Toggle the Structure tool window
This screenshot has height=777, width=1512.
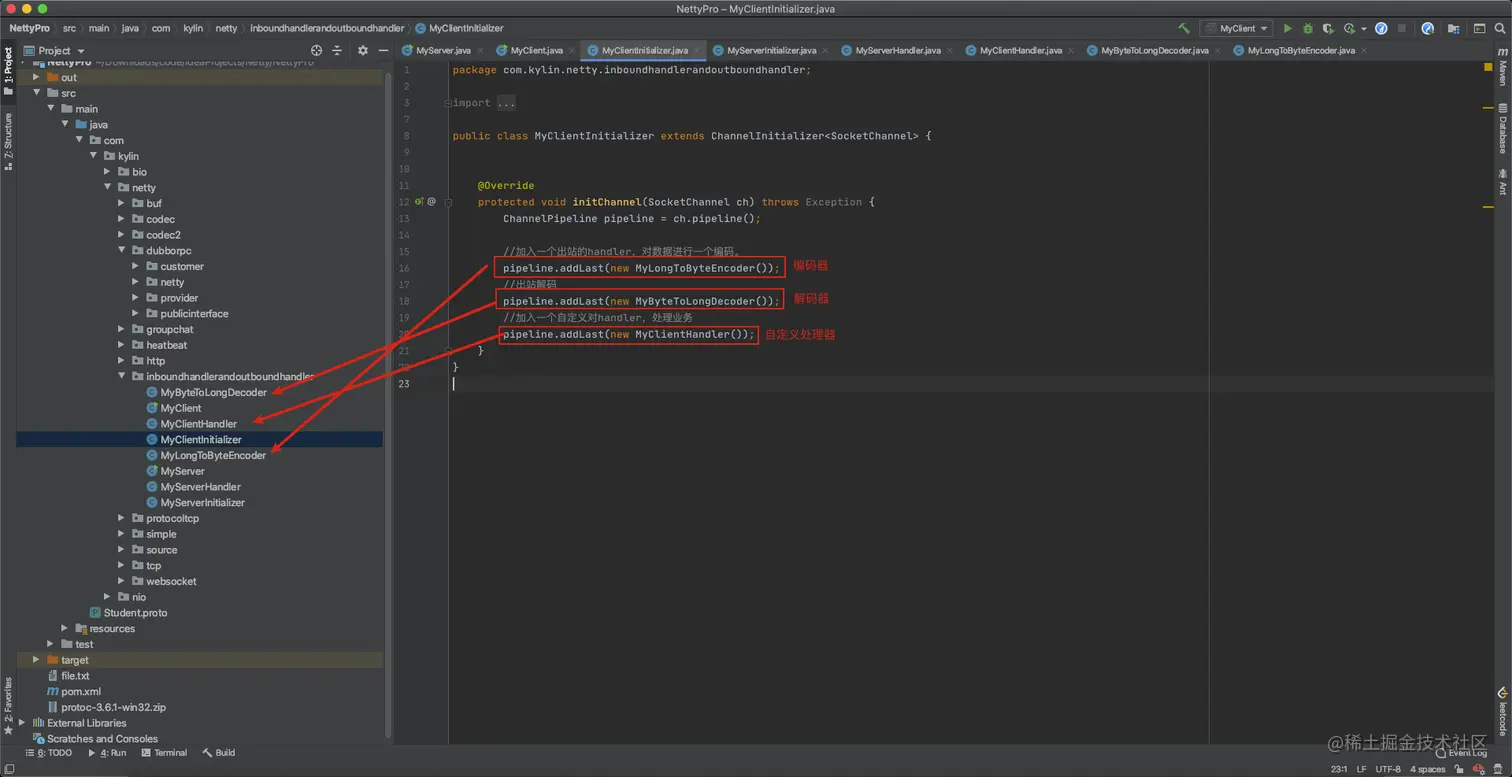coord(8,140)
